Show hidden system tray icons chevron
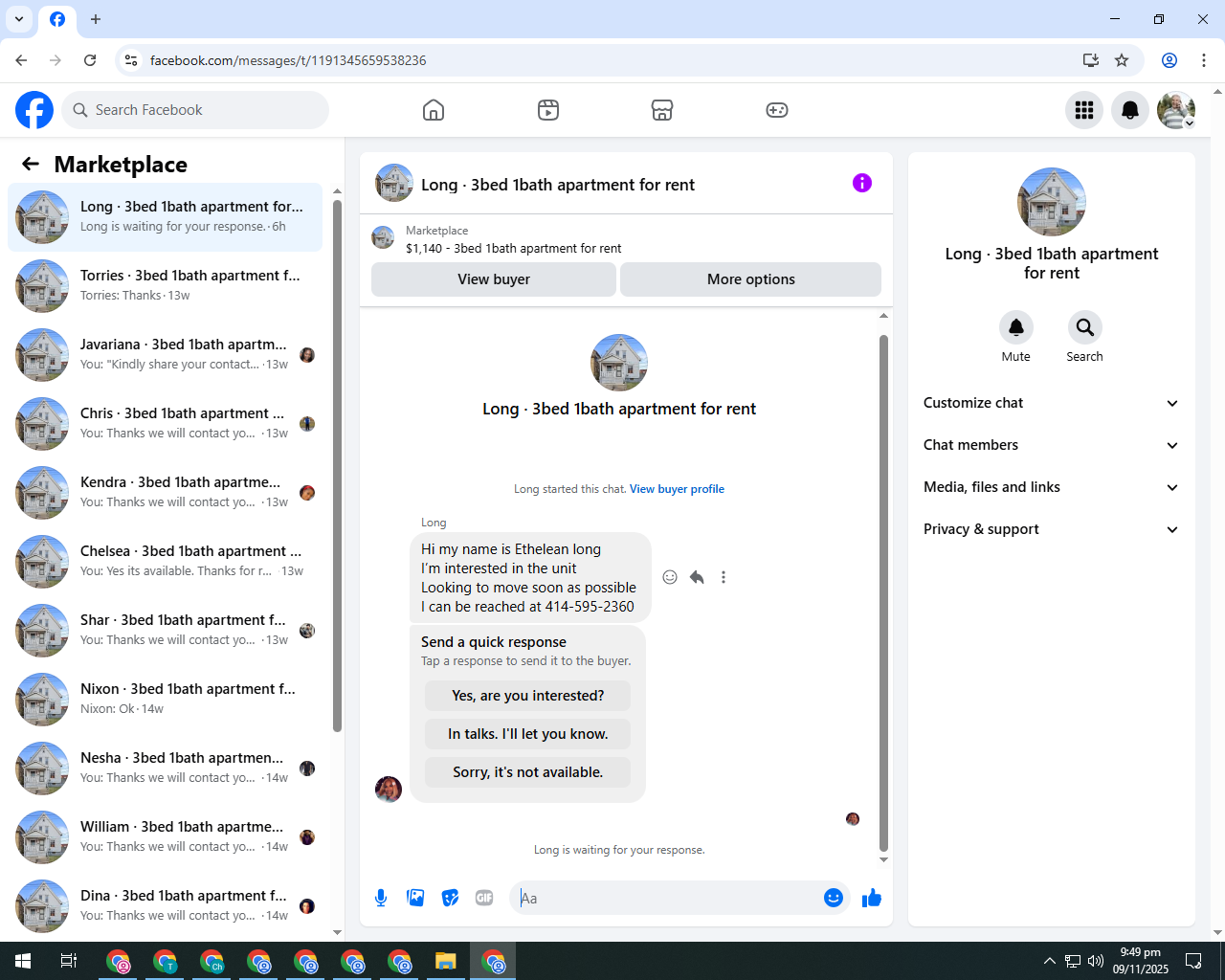Image resolution: width=1225 pixels, height=980 pixels. (1050, 961)
